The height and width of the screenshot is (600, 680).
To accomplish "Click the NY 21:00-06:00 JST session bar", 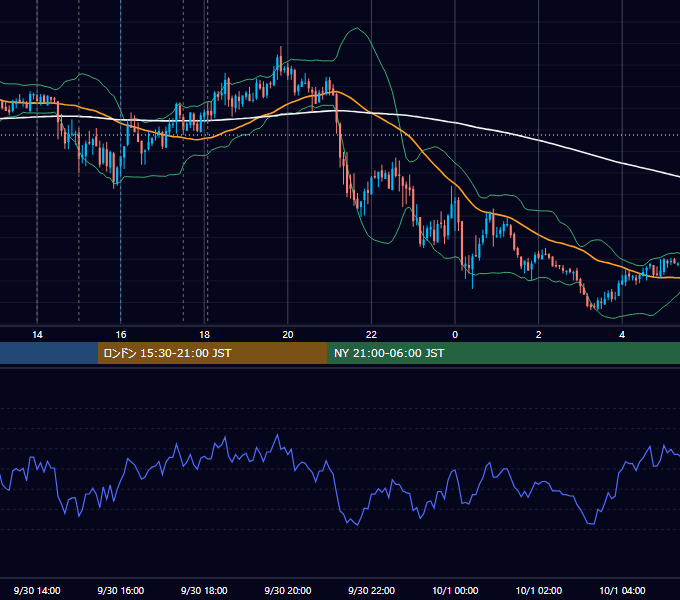I will click(503, 353).
